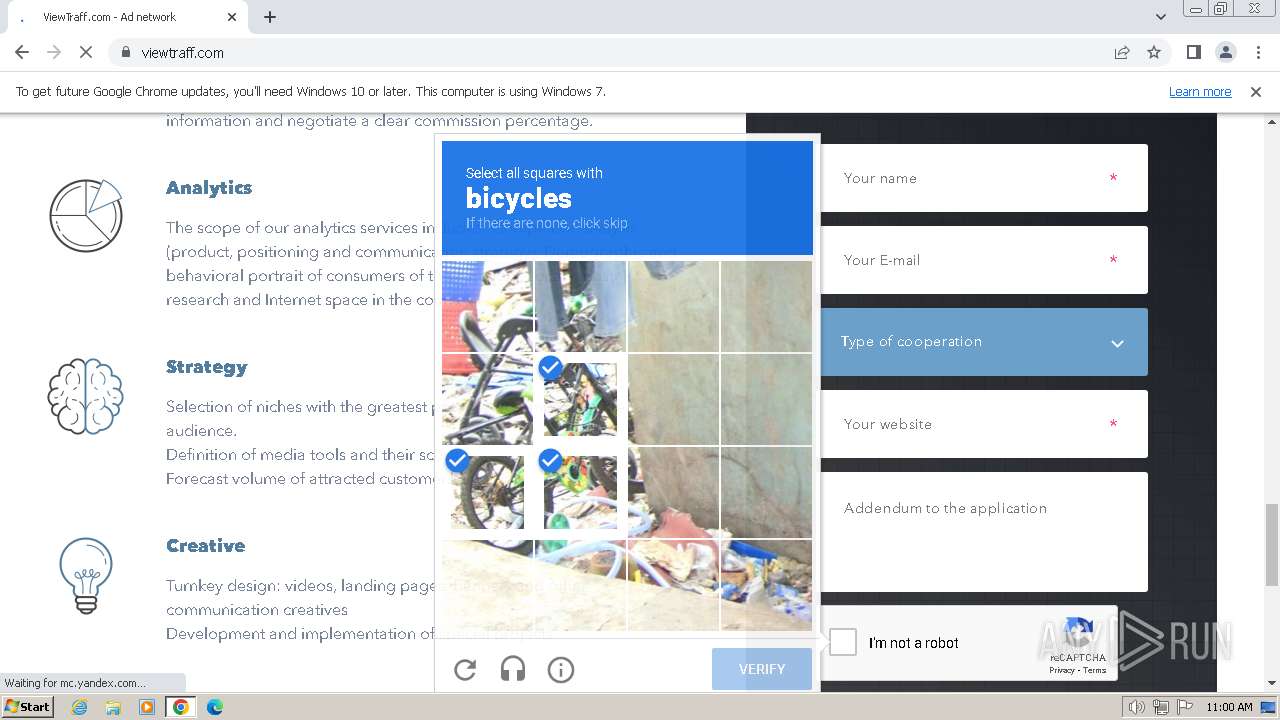Dismiss the Chrome update notification bar
Image resolution: width=1280 pixels, height=720 pixels.
coord(1256,91)
